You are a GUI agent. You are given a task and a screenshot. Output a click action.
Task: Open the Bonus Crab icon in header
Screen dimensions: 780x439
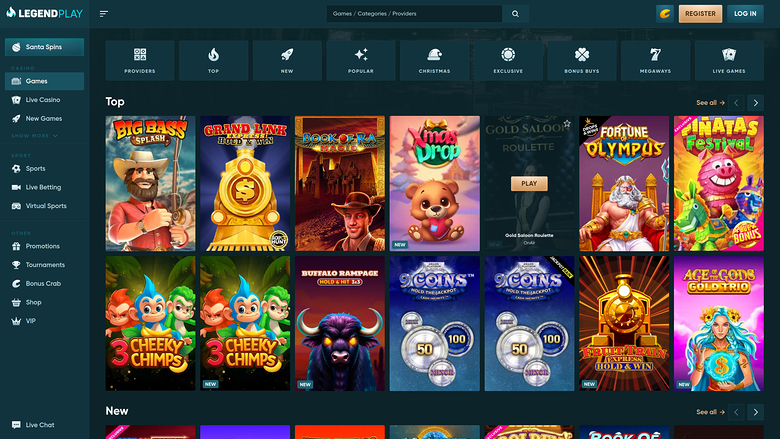[x=665, y=14]
